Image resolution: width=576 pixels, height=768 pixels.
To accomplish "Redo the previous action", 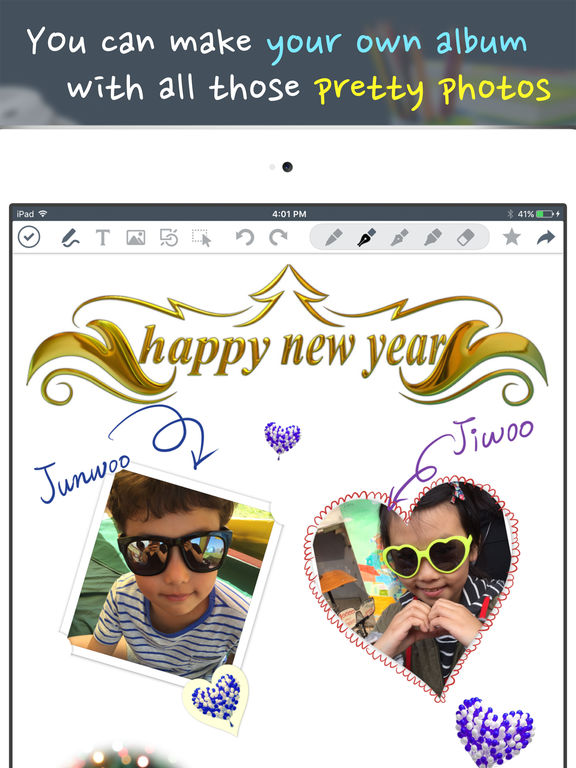I will pos(278,238).
